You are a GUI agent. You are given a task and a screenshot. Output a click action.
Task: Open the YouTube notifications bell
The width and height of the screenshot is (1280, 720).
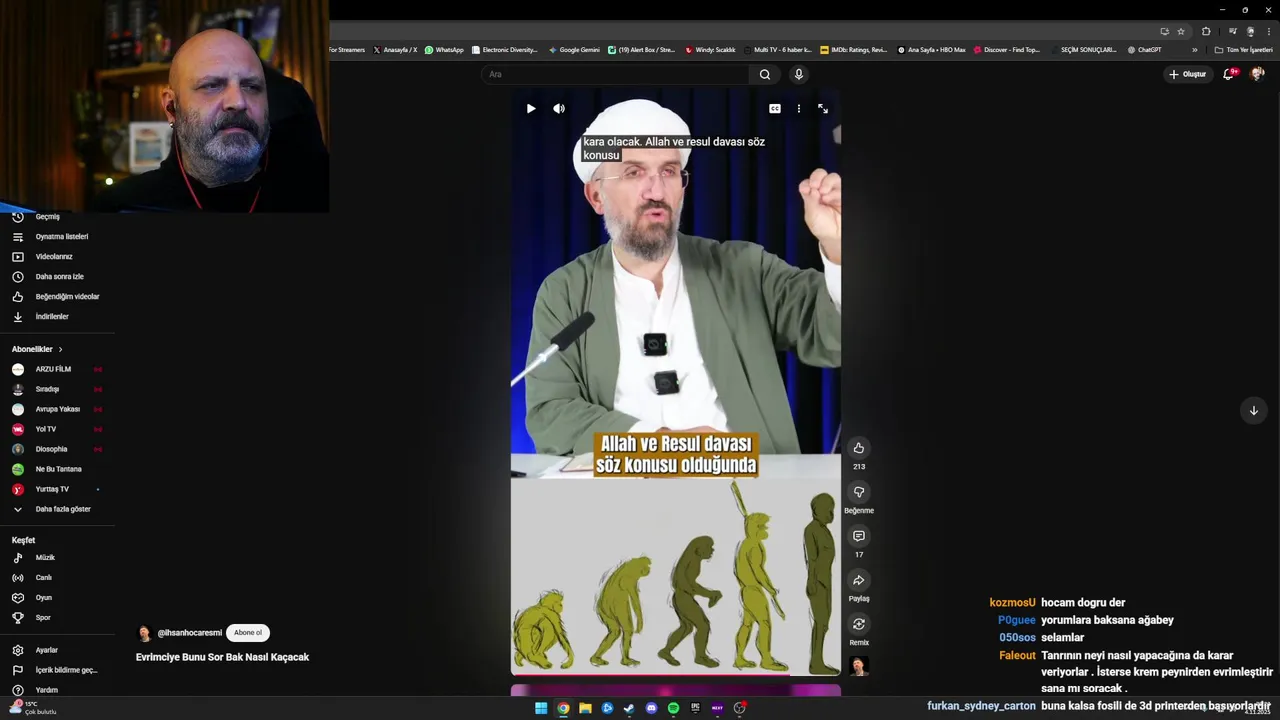click(1229, 74)
